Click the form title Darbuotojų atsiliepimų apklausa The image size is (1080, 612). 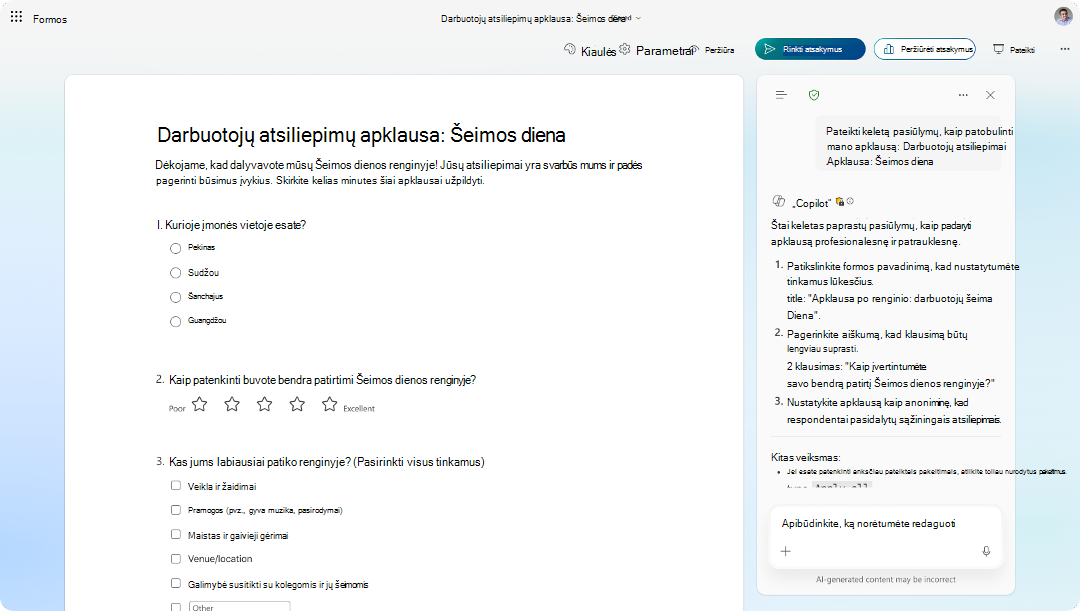tap(361, 134)
